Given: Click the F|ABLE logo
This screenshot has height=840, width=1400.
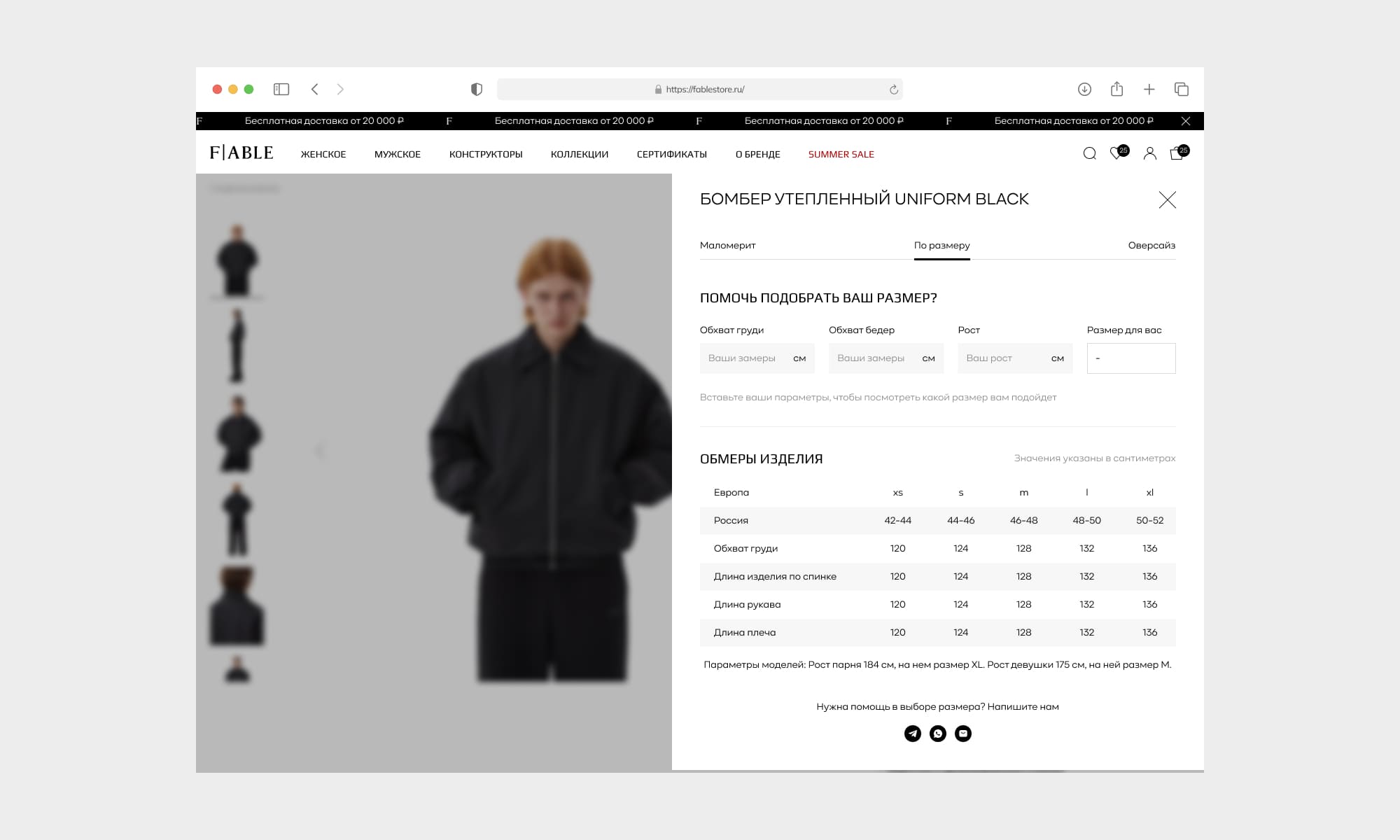Looking at the screenshot, I should click(241, 153).
